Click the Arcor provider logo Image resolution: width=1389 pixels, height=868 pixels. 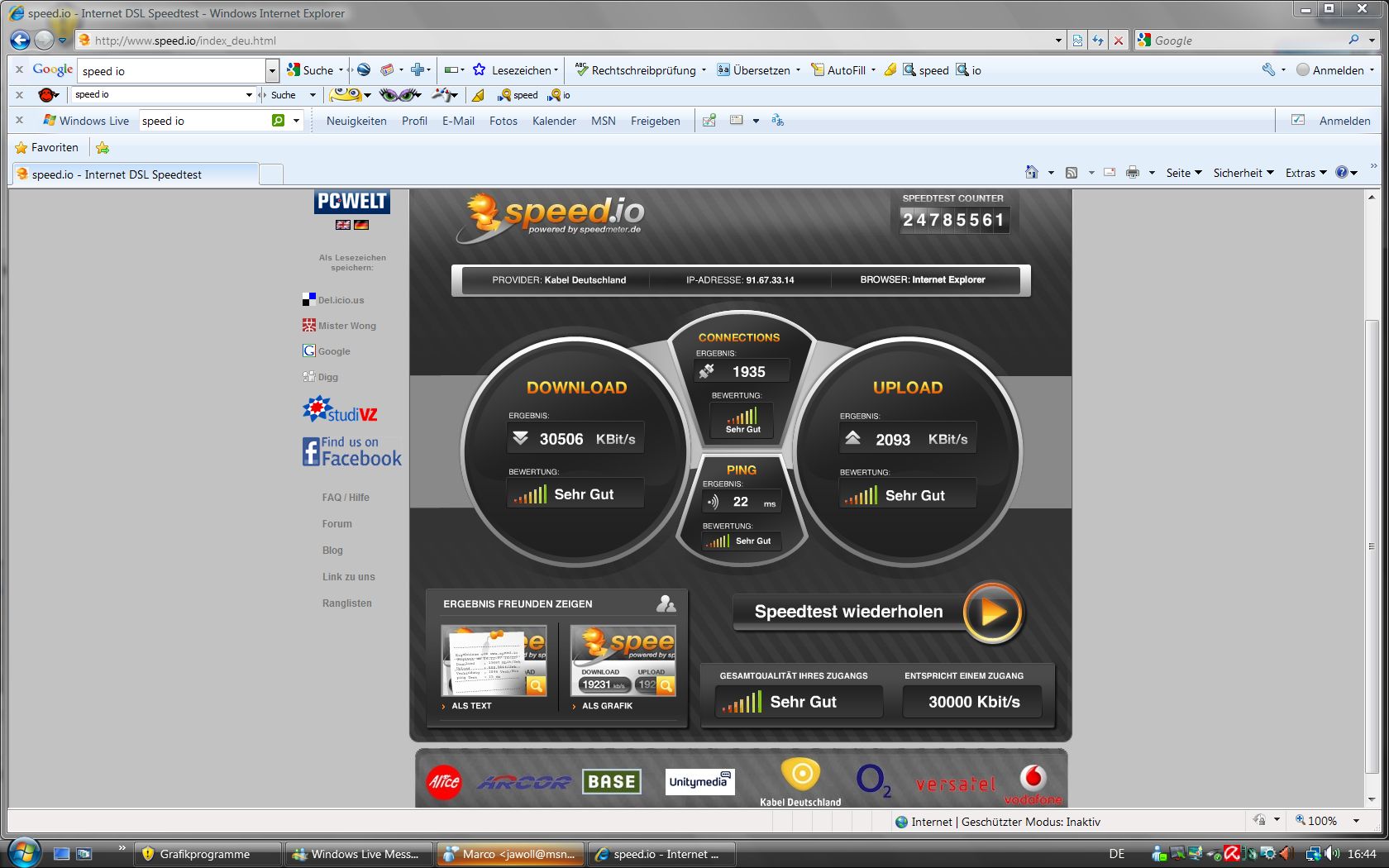[524, 782]
